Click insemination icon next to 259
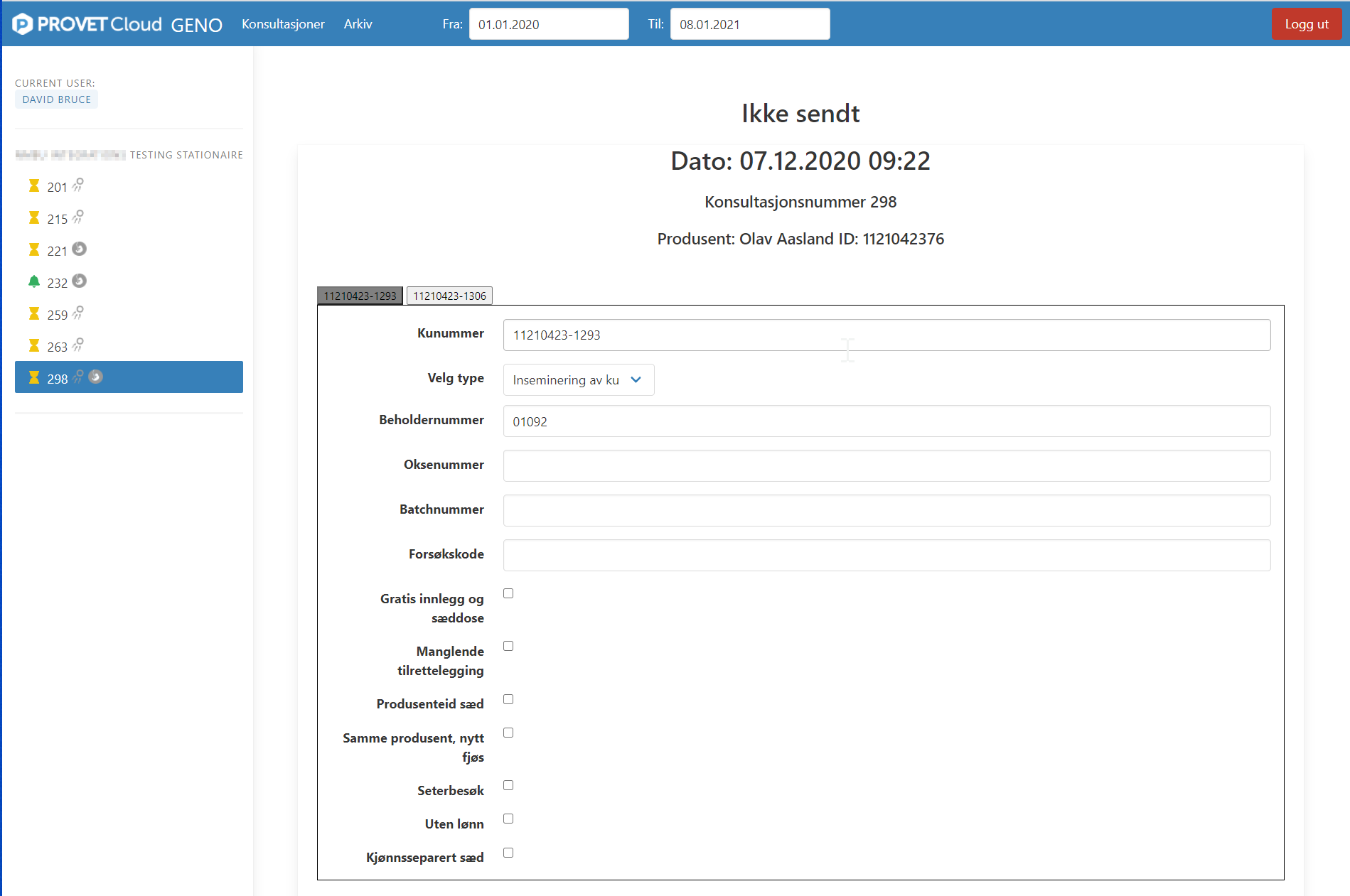This screenshot has height=896, width=1350. 78,313
